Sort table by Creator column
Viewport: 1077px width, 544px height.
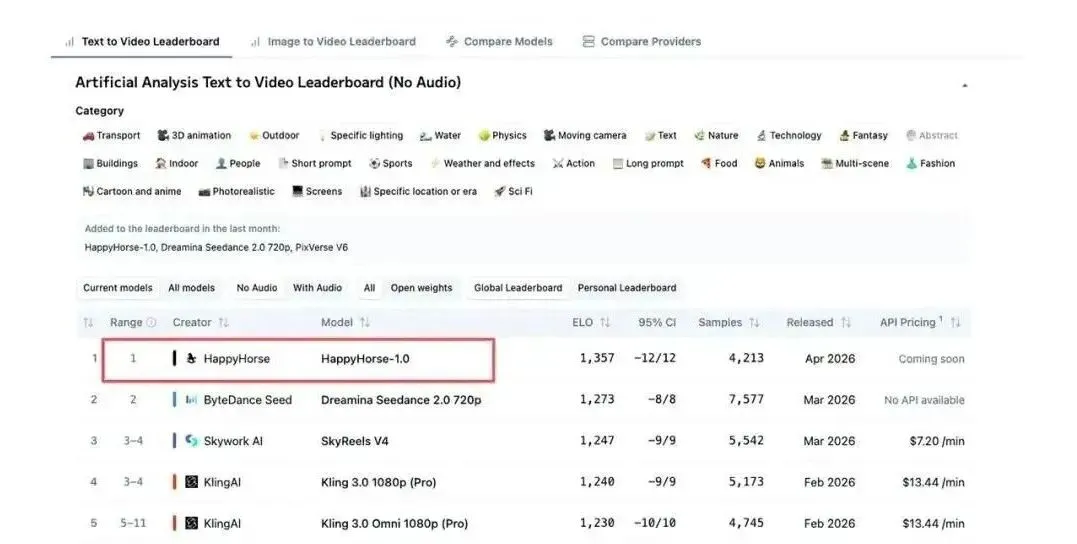pos(201,322)
